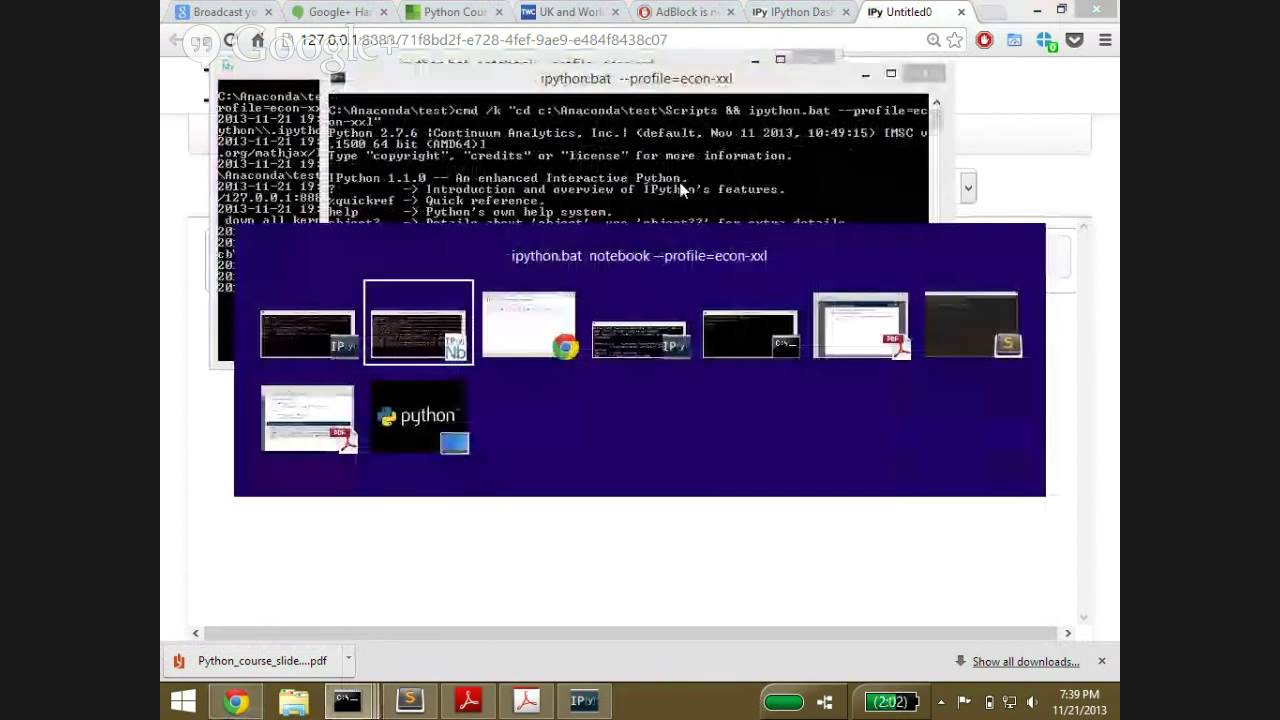Select Adobe Reader thumbnail beside Sublime Text thumbnail

point(861,325)
